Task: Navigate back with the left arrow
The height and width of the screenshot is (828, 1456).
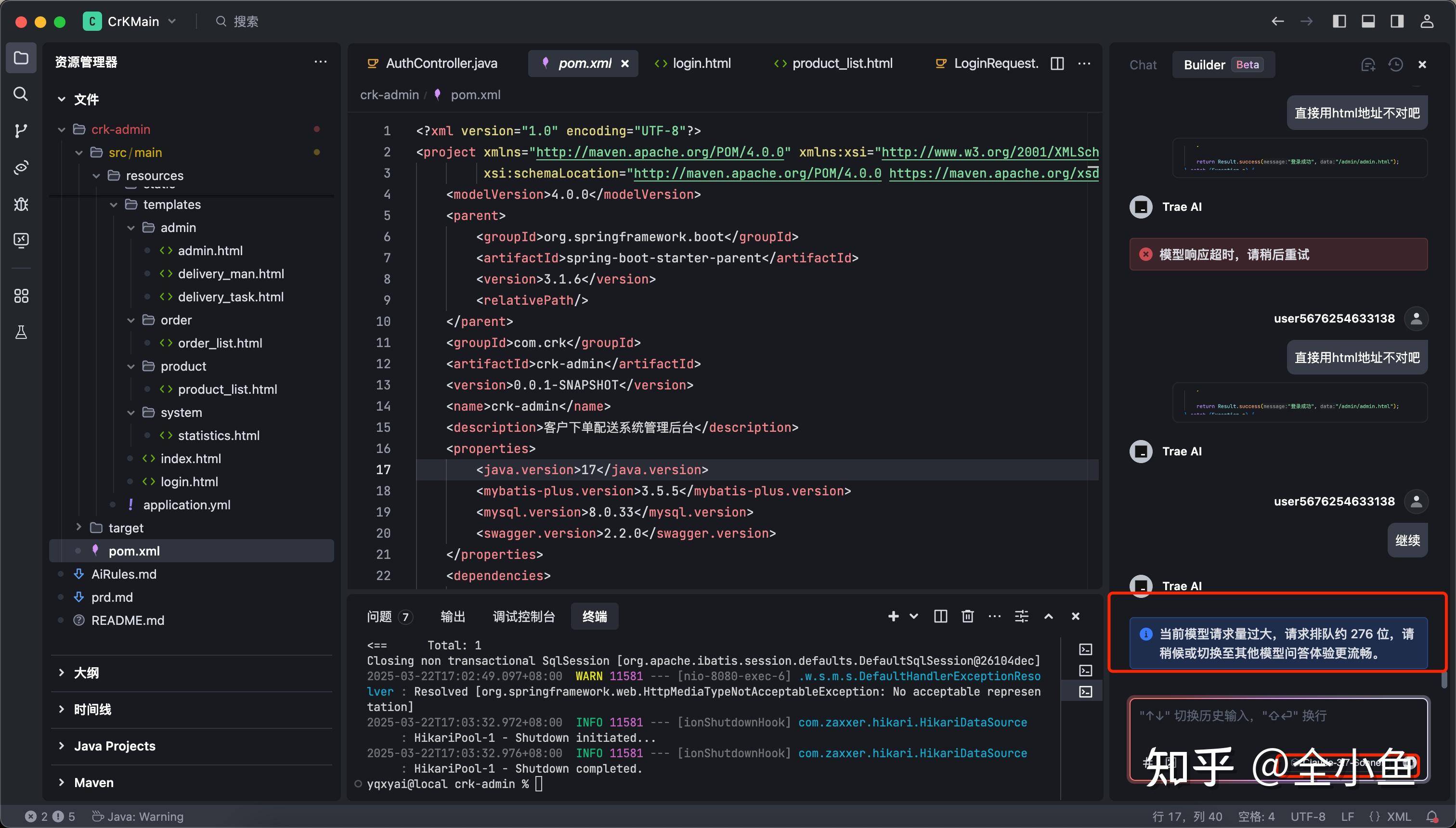Action: tap(1277, 22)
